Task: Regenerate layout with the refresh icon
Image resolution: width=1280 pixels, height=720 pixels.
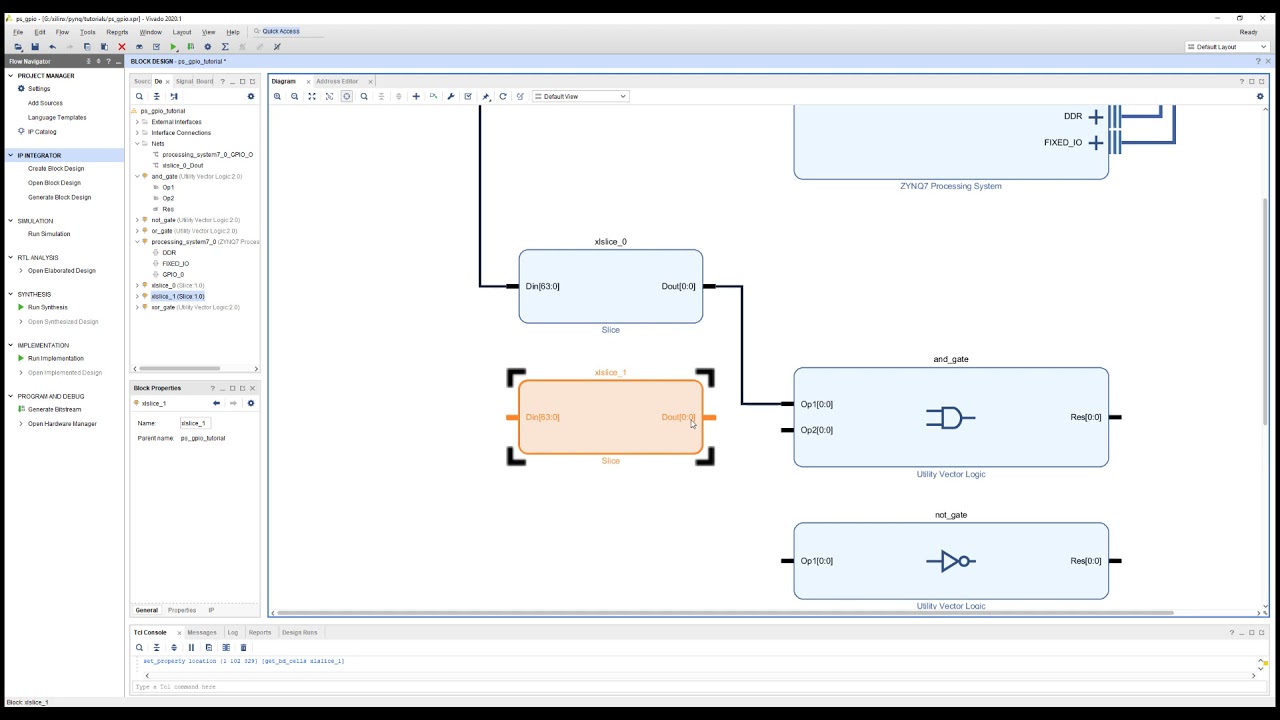Action: coord(503,96)
